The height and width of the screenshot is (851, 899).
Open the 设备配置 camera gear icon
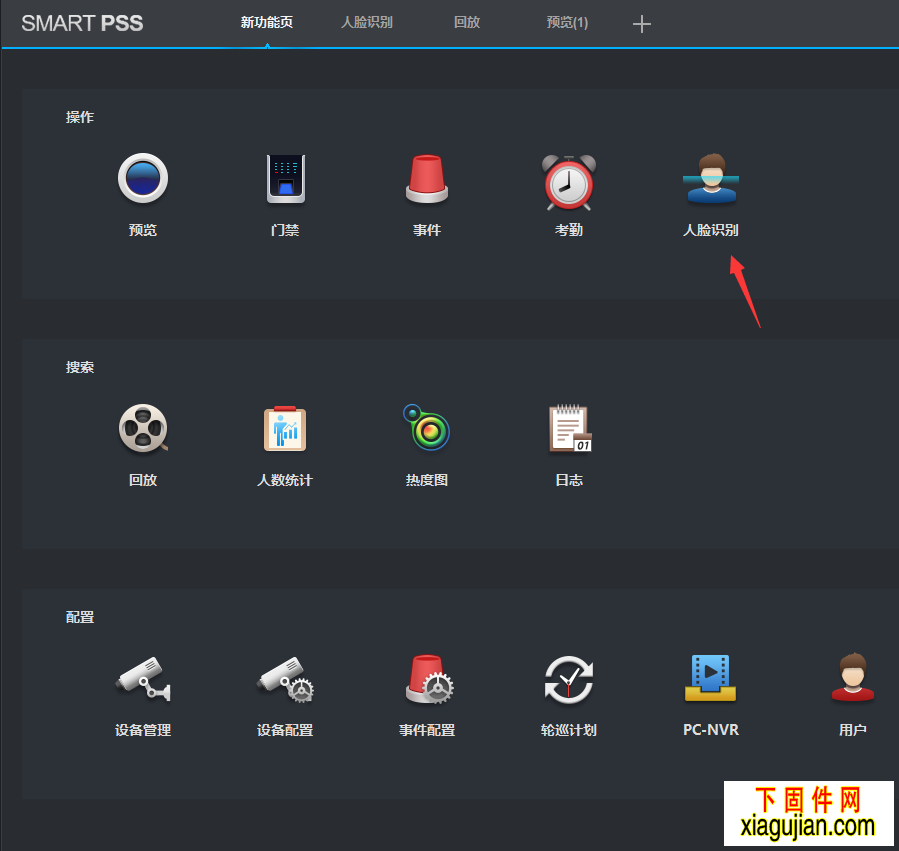pyautogui.click(x=285, y=680)
